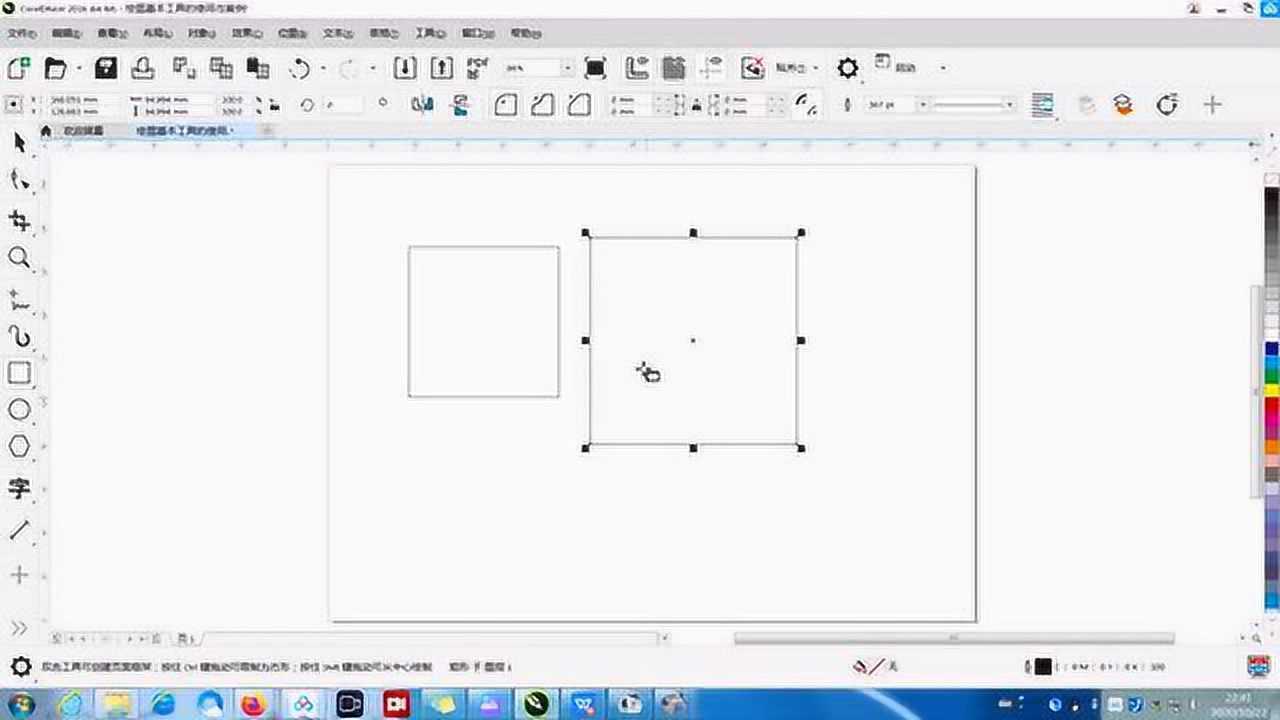Select the straight line dimension tool
This screenshot has height=720, width=1280.
click(x=19, y=530)
